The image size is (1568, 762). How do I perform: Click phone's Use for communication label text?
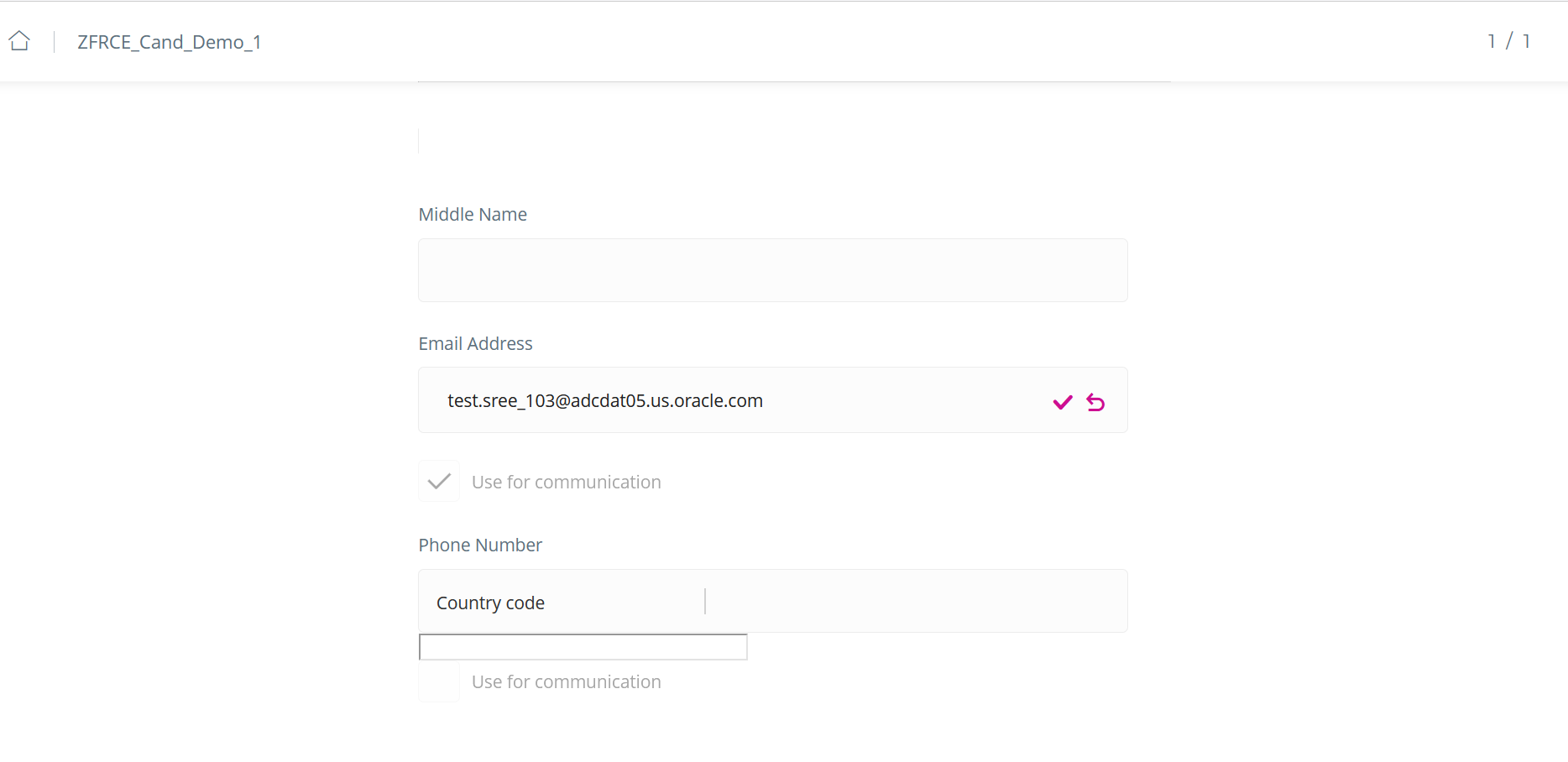pyautogui.click(x=567, y=682)
